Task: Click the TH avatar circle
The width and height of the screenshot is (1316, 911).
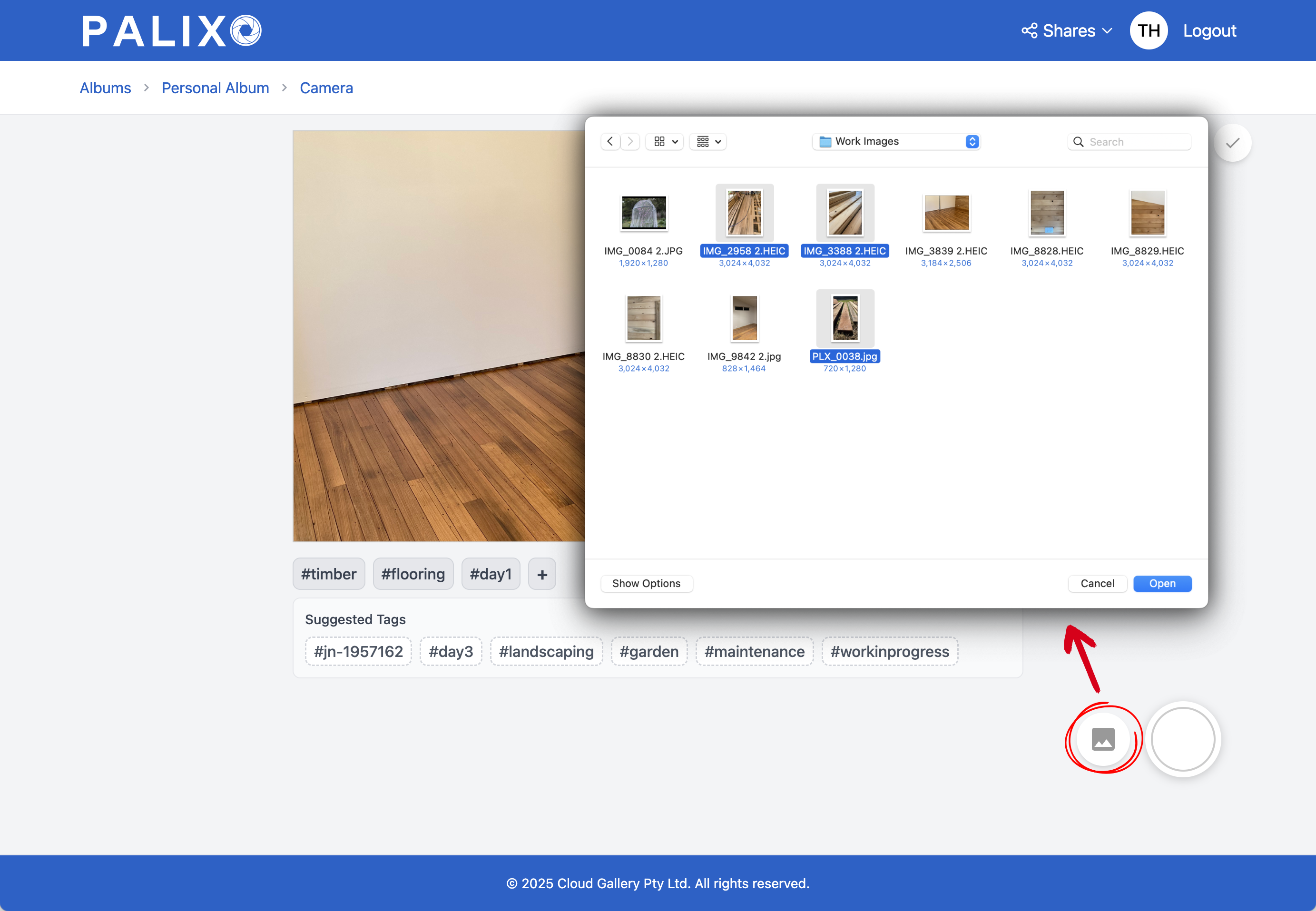Action: 1149,30
